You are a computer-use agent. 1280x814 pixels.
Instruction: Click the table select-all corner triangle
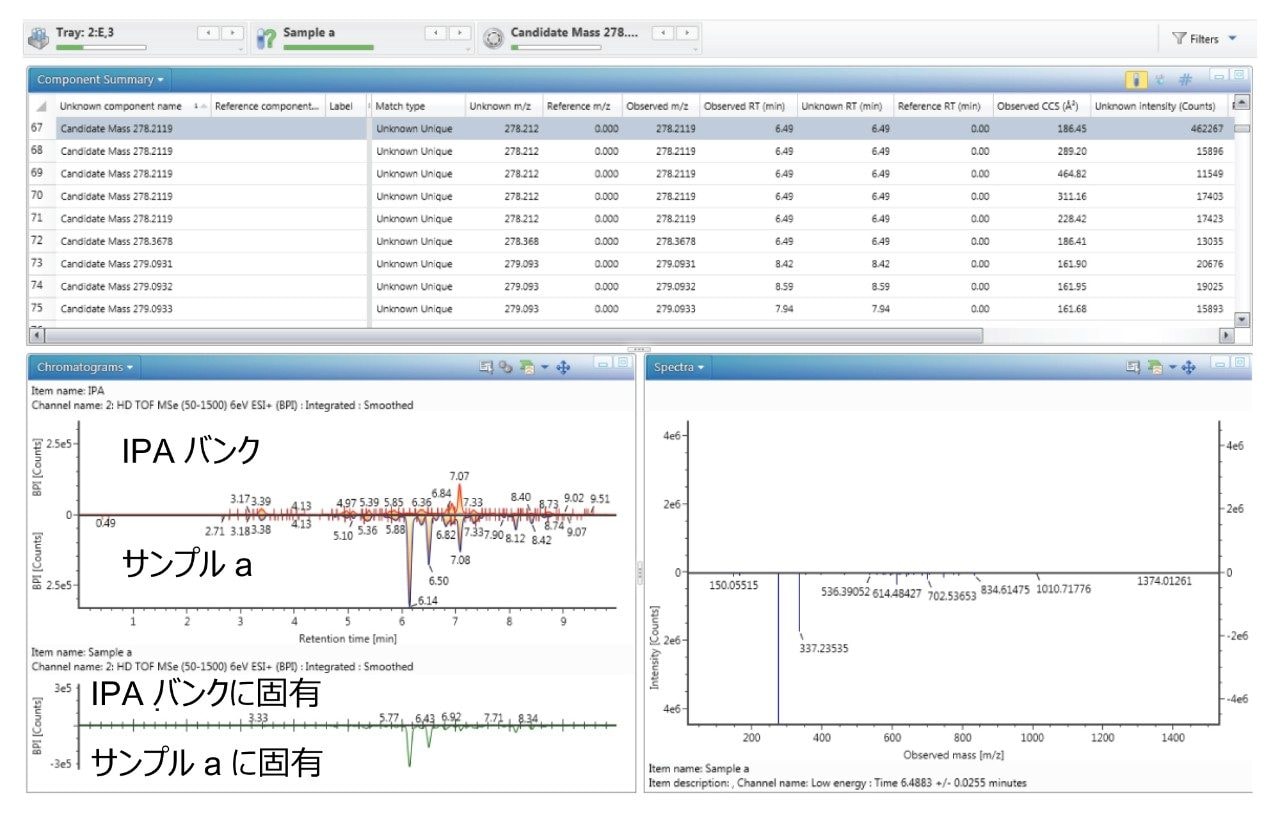pyautogui.click(x=41, y=106)
